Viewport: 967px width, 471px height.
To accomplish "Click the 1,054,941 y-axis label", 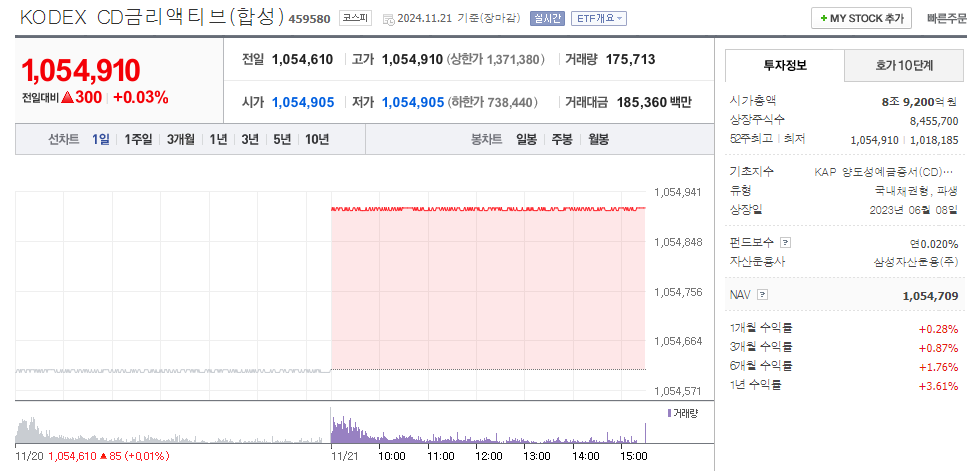I will tap(678, 192).
